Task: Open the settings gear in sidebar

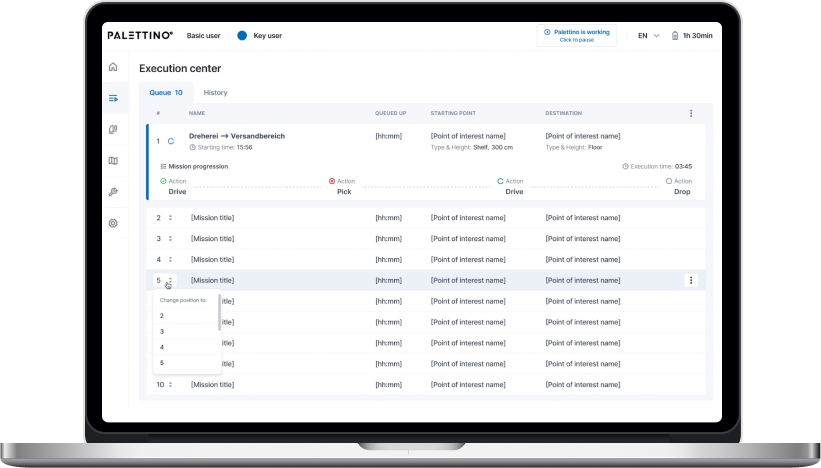Action: coord(113,224)
